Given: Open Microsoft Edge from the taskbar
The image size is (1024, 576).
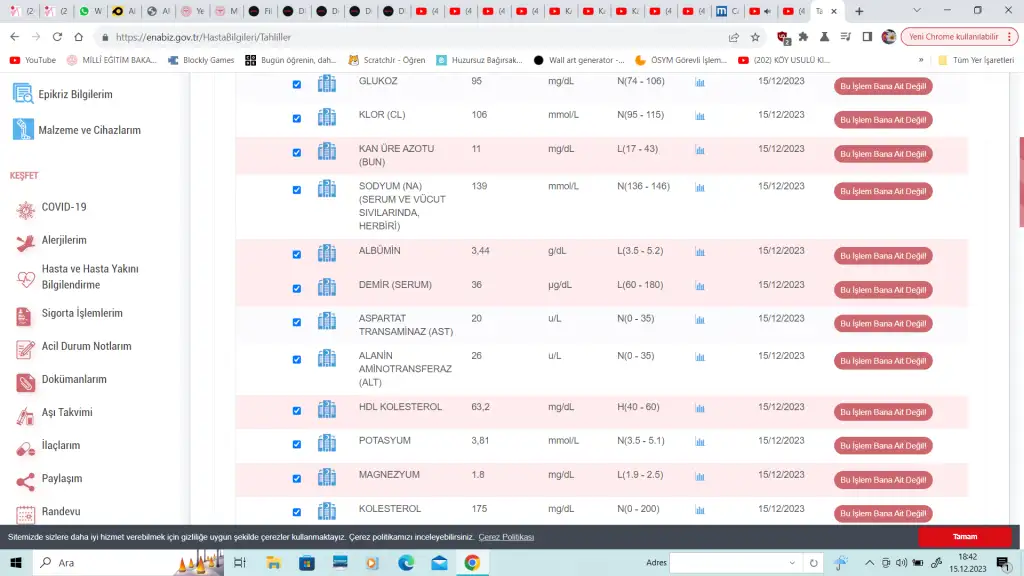Looking at the screenshot, I should [x=406, y=563].
